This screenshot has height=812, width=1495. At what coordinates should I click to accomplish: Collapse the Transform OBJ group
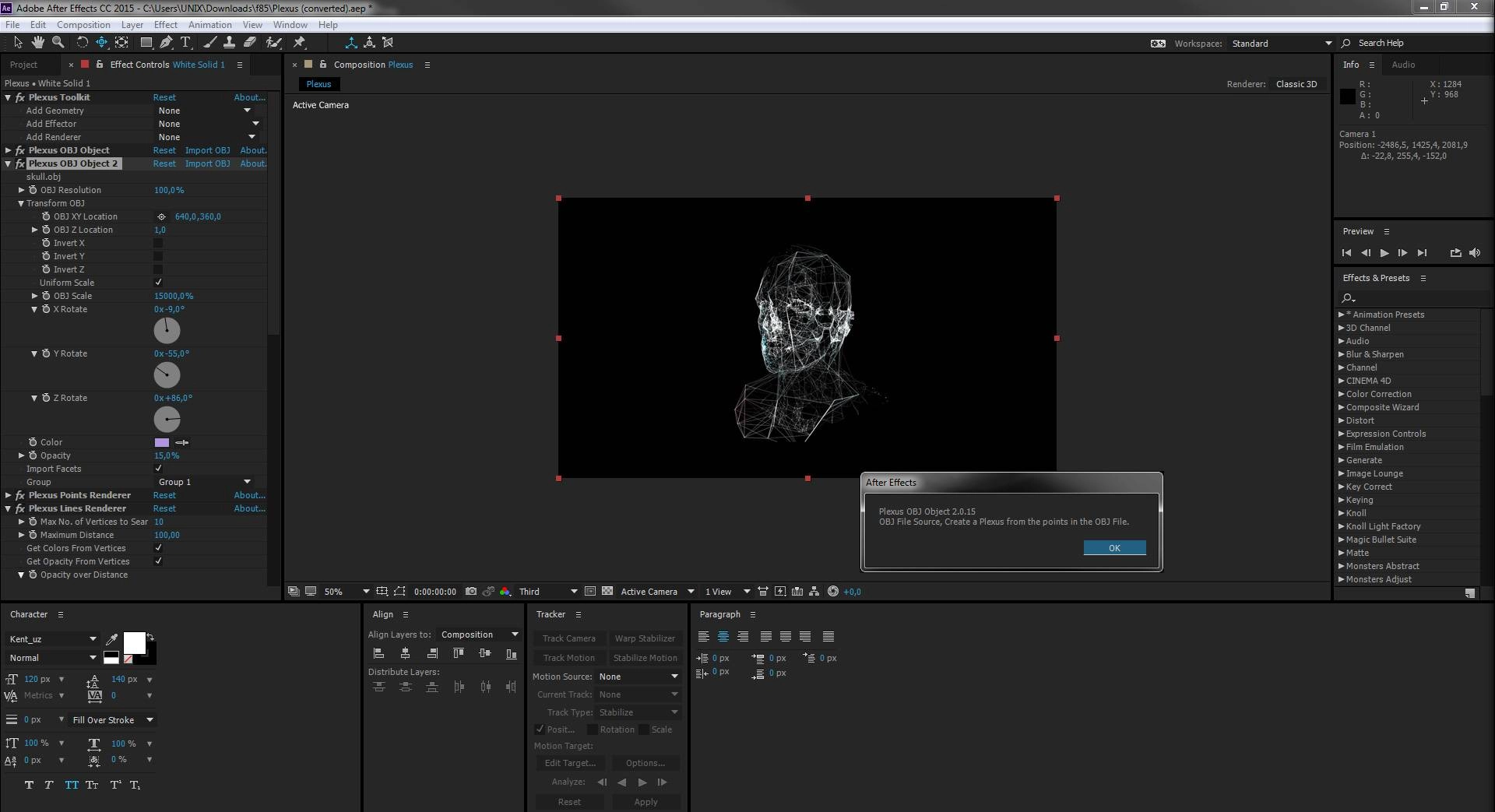tap(21, 203)
